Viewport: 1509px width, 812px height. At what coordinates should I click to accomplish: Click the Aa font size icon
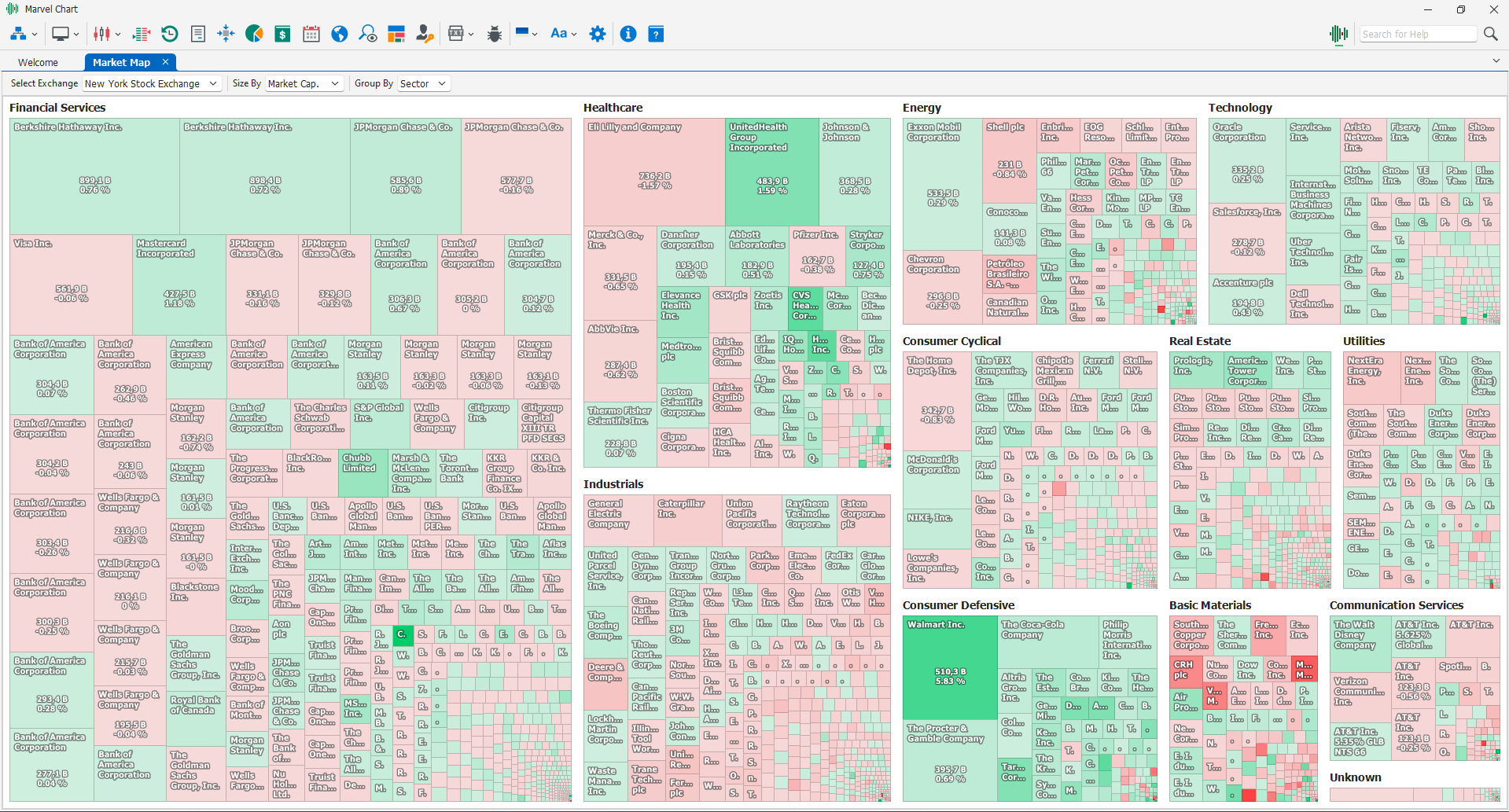(559, 34)
